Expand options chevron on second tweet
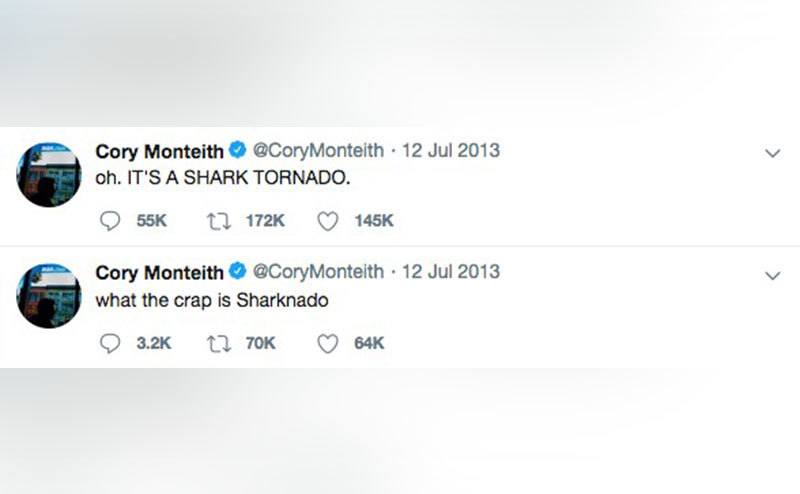The width and height of the screenshot is (800, 494). 771,275
